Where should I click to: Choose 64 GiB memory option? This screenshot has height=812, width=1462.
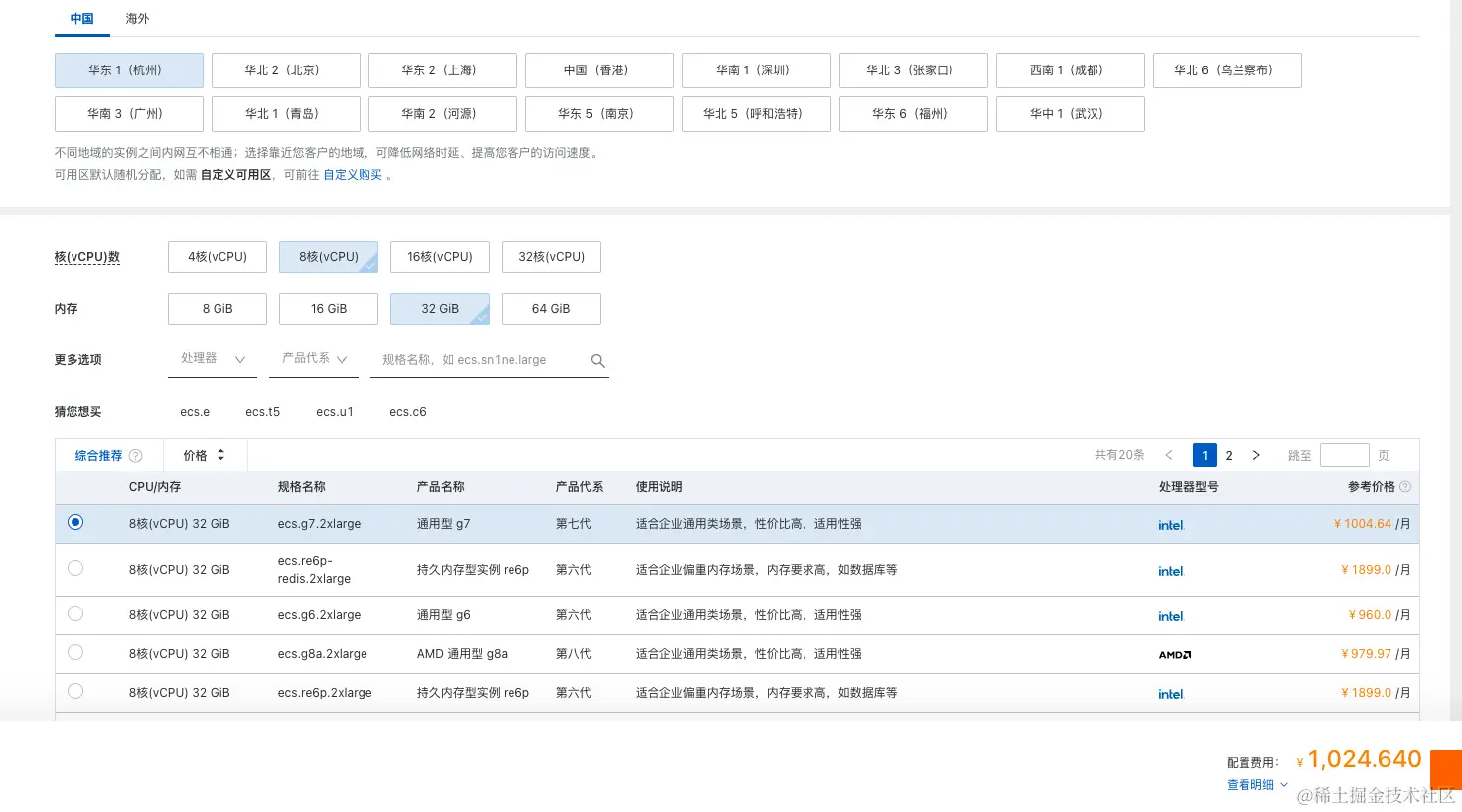[551, 309]
